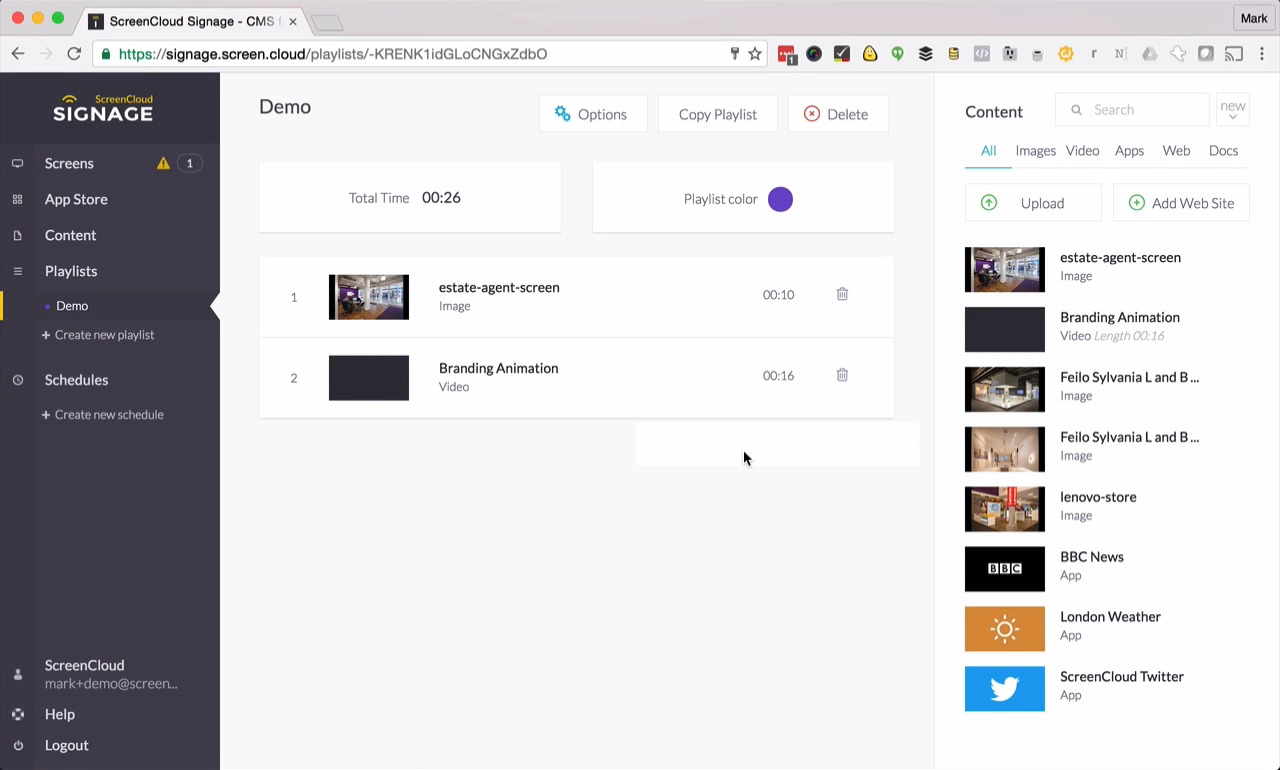Click the Logout power icon
The image size is (1280, 770).
[x=17, y=745]
